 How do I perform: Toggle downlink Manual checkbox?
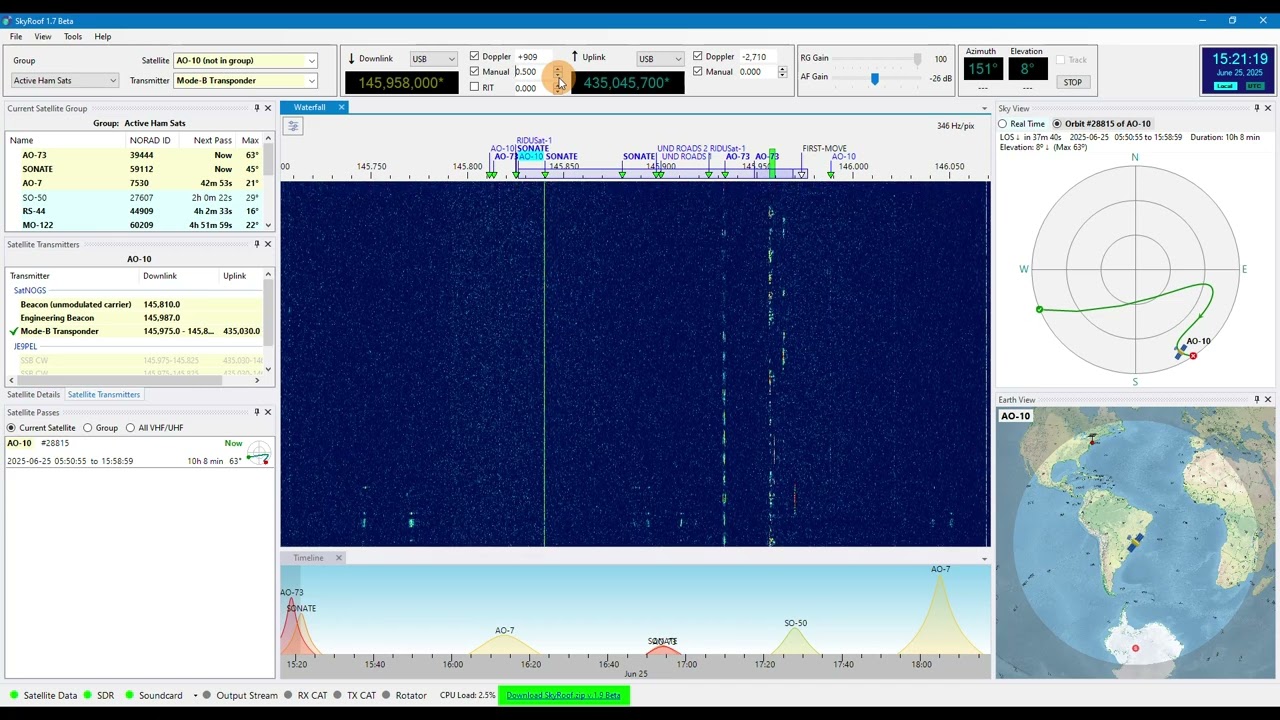point(474,72)
